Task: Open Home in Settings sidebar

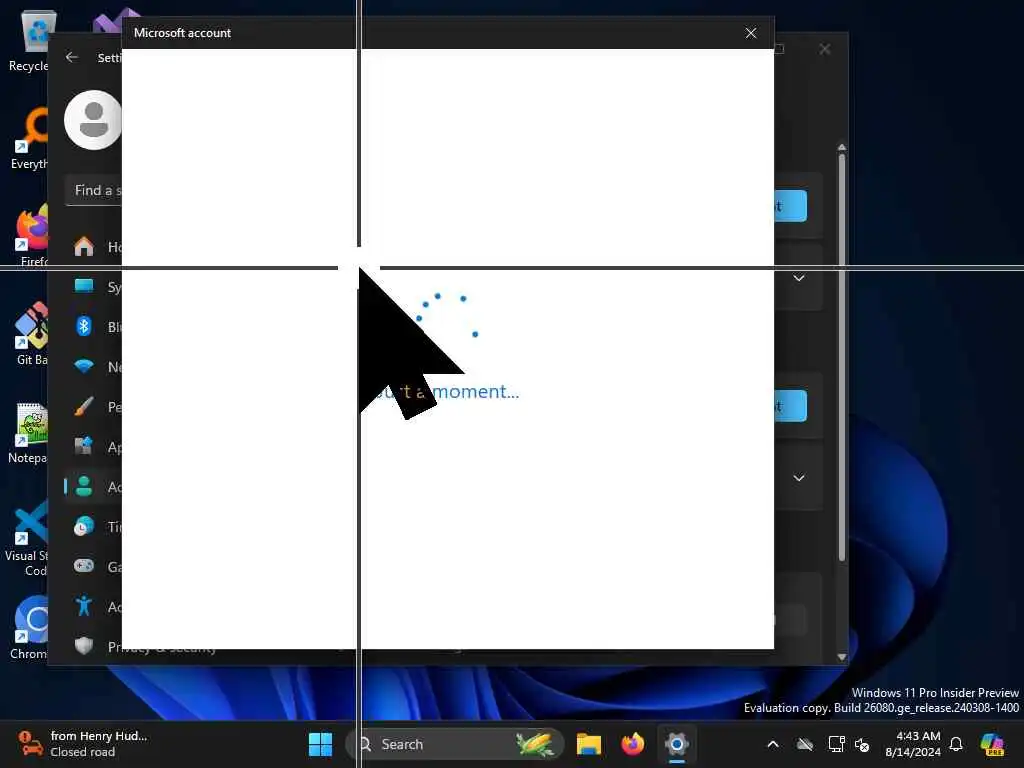Action: coord(84,247)
